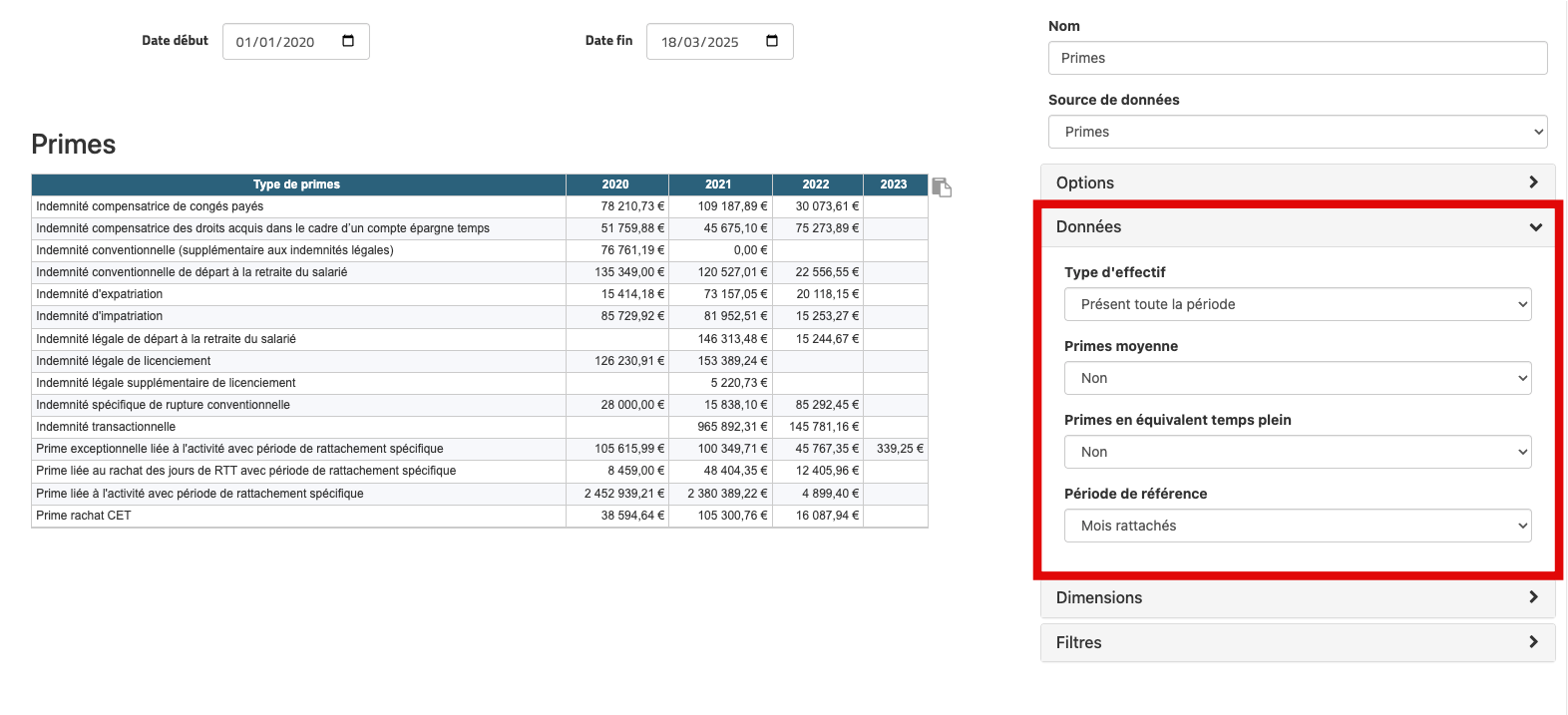Click the 5 220,73 € cell
The image size is (1568, 715).
coord(719,383)
